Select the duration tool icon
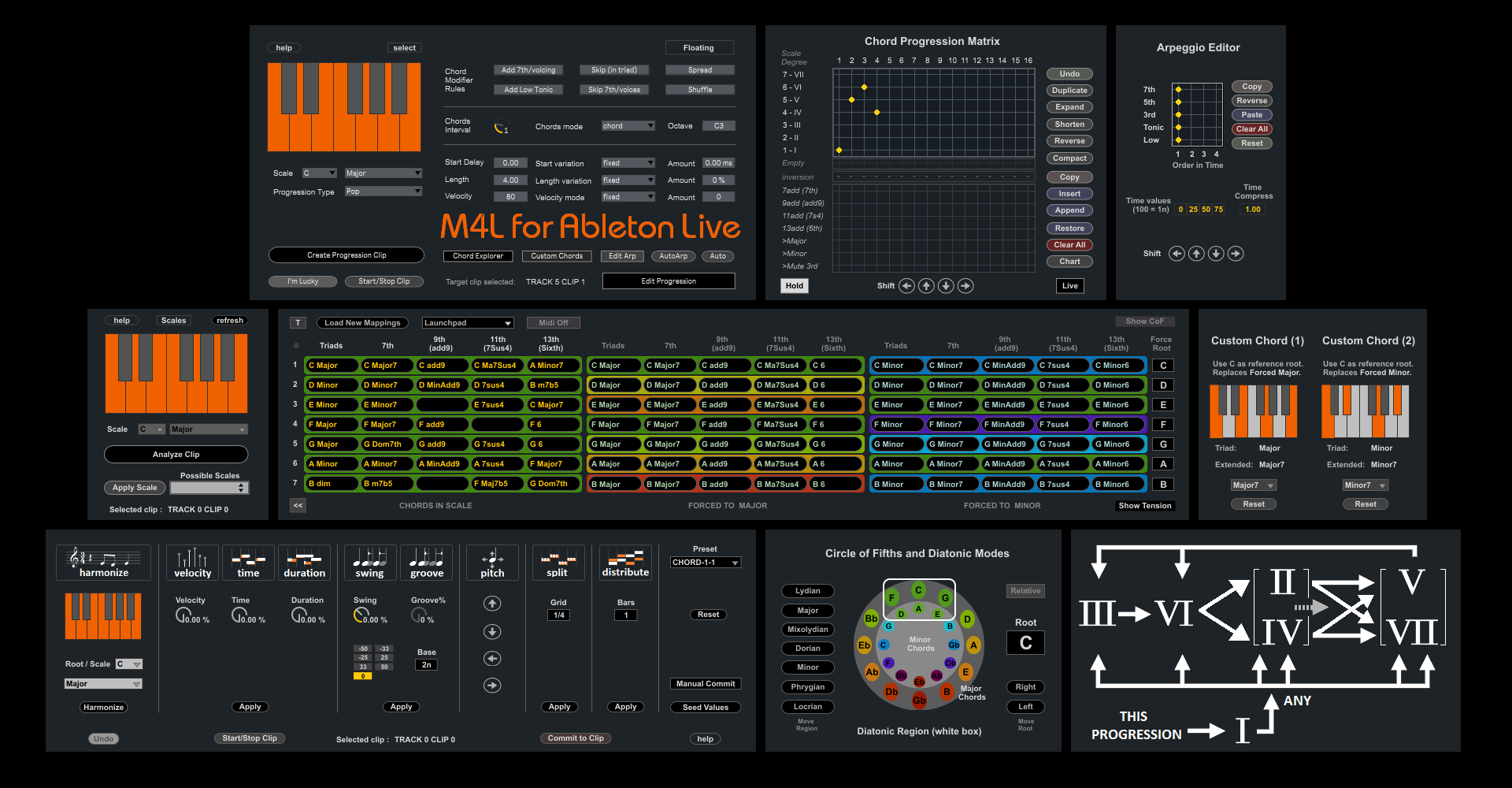 [304, 563]
